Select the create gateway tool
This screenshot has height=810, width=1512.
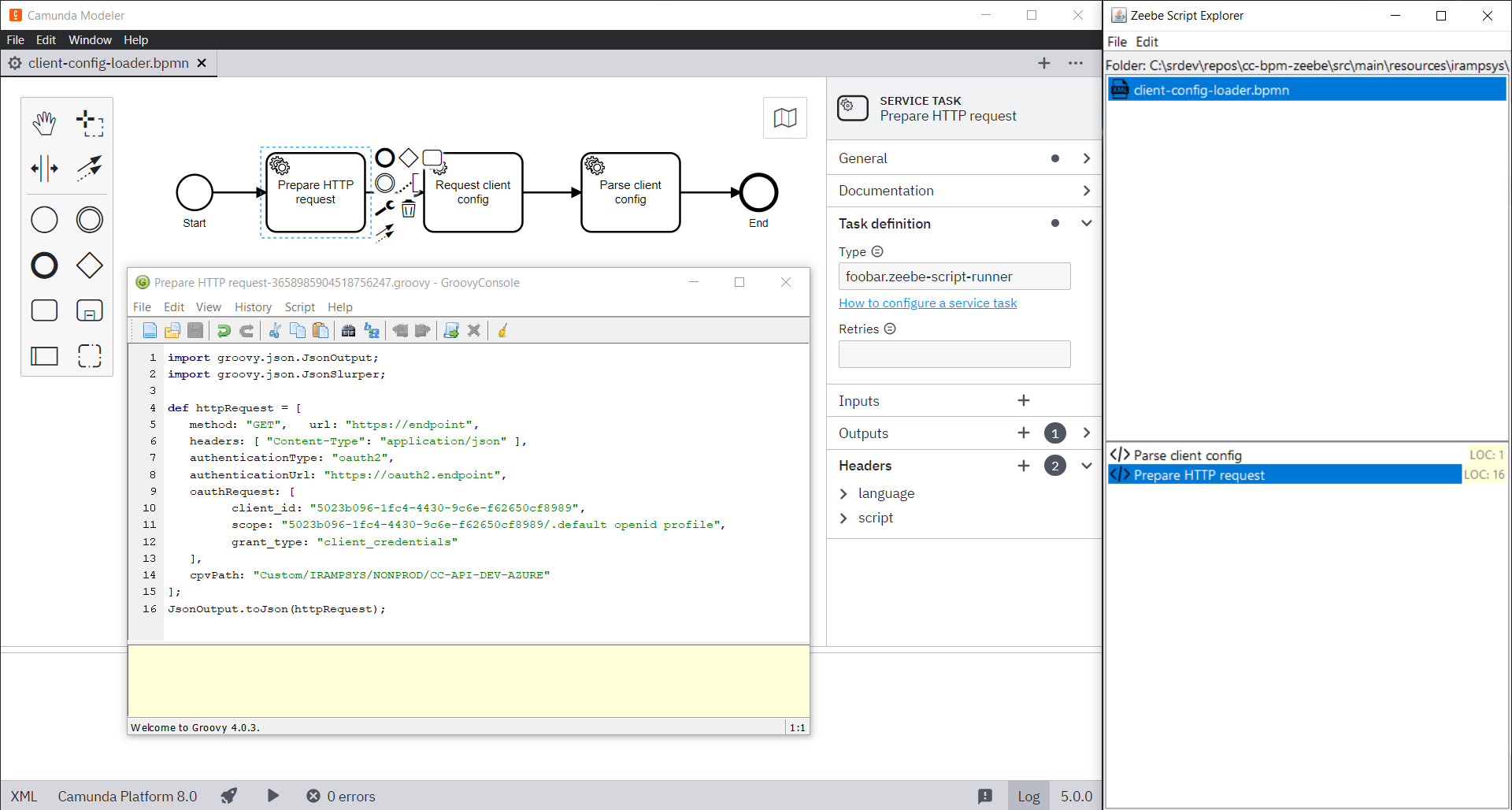[90, 266]
